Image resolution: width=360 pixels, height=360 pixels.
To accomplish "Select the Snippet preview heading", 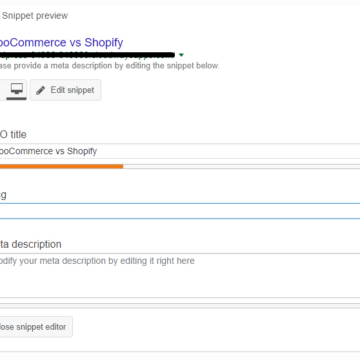I will [35, 16].
